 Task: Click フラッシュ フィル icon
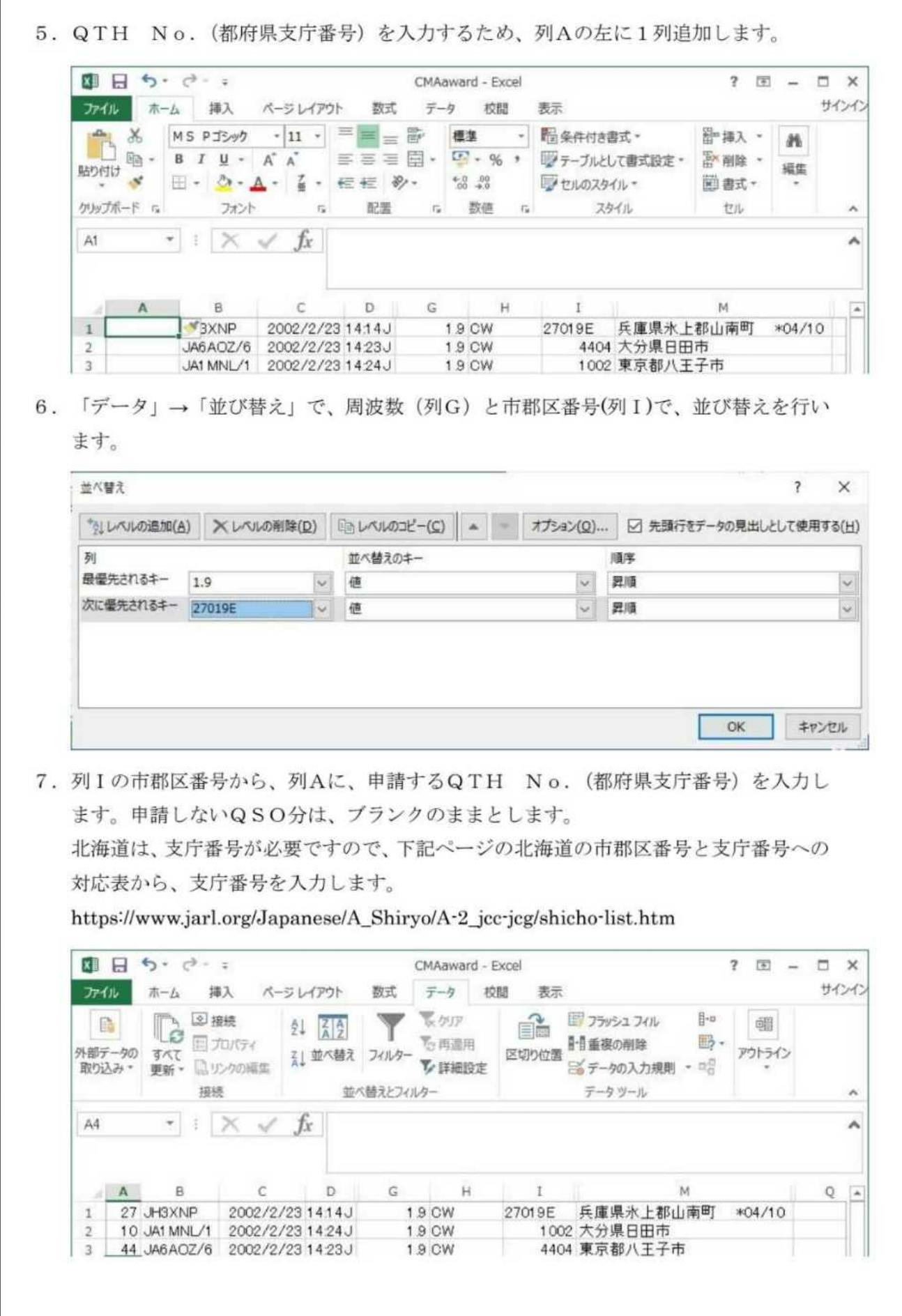576,1020
